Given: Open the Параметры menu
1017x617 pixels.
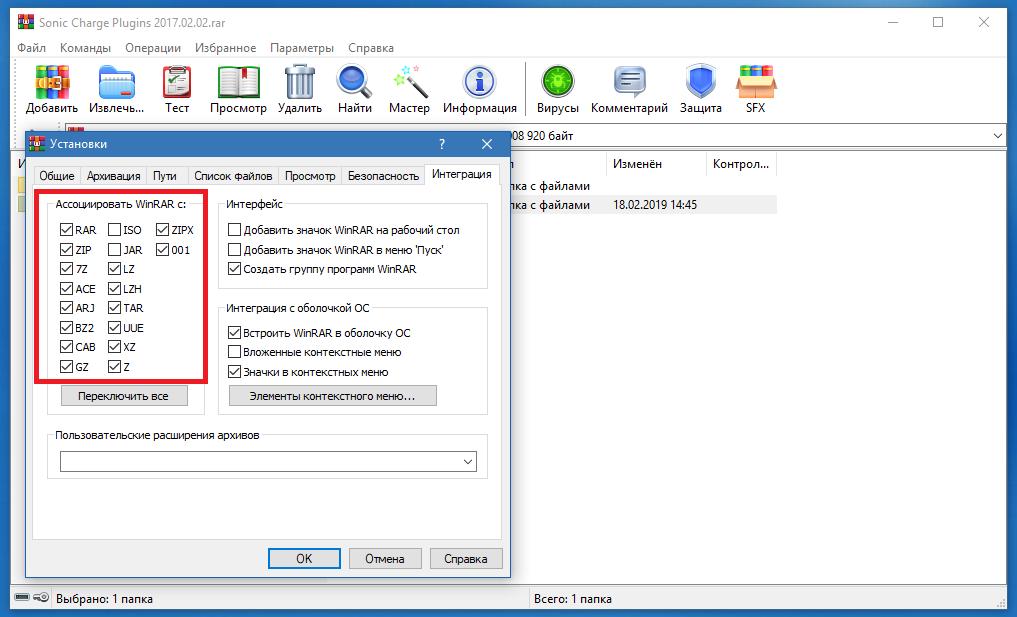Looking at the screenshot, I should [x=302, y=48].
